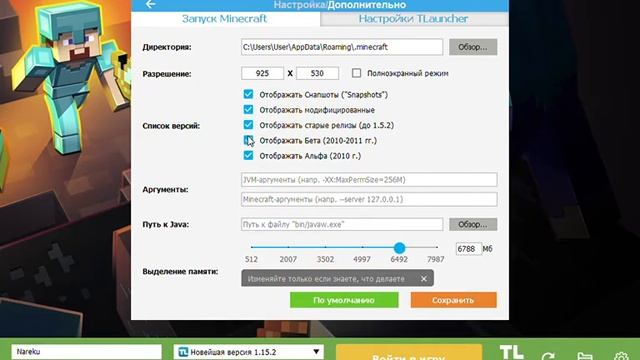Viewport: 640px width, 360px height.
Task: Click the directory path input field
Action: pos(342,47)
